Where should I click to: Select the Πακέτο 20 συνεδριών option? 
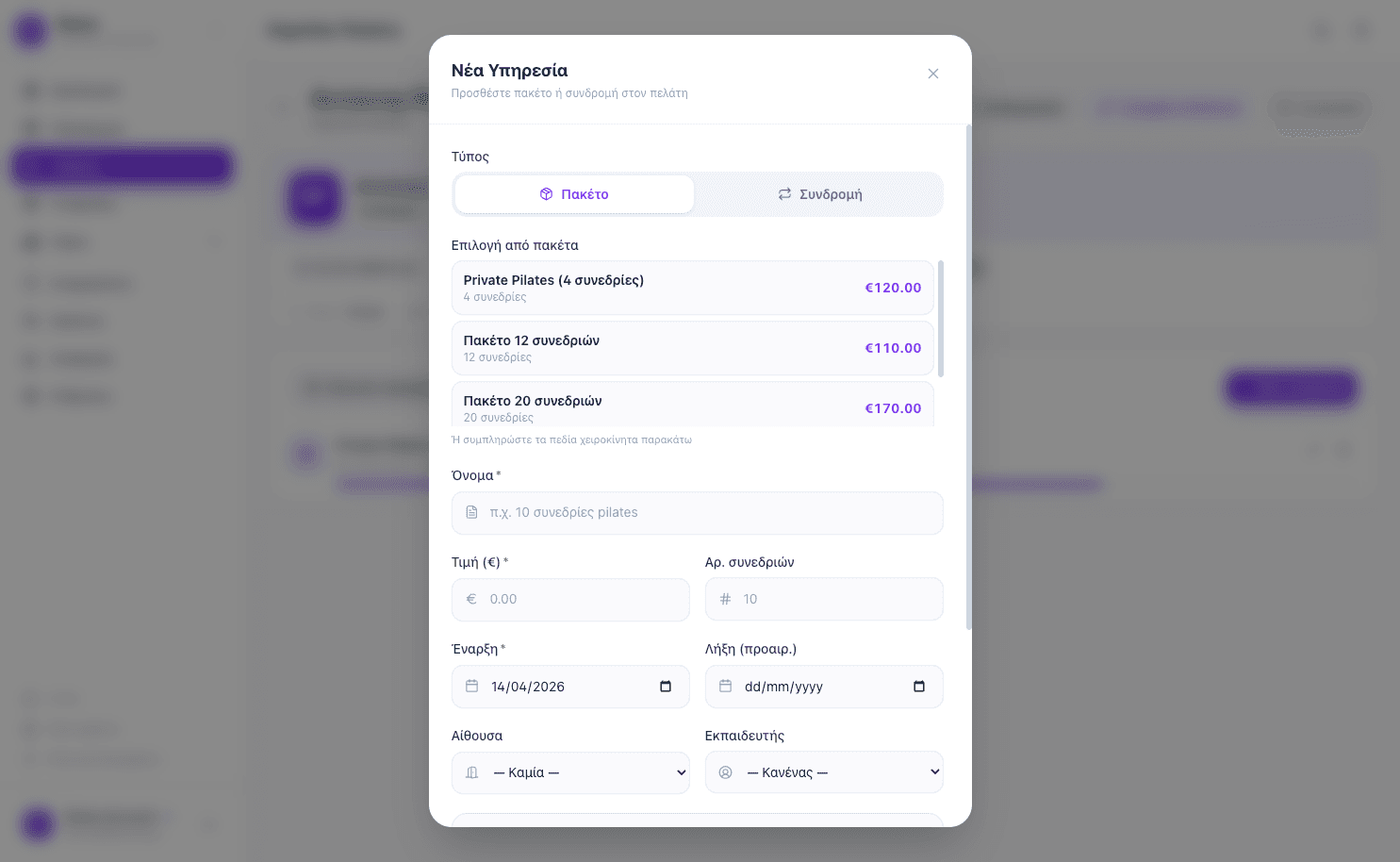[692, 406]
